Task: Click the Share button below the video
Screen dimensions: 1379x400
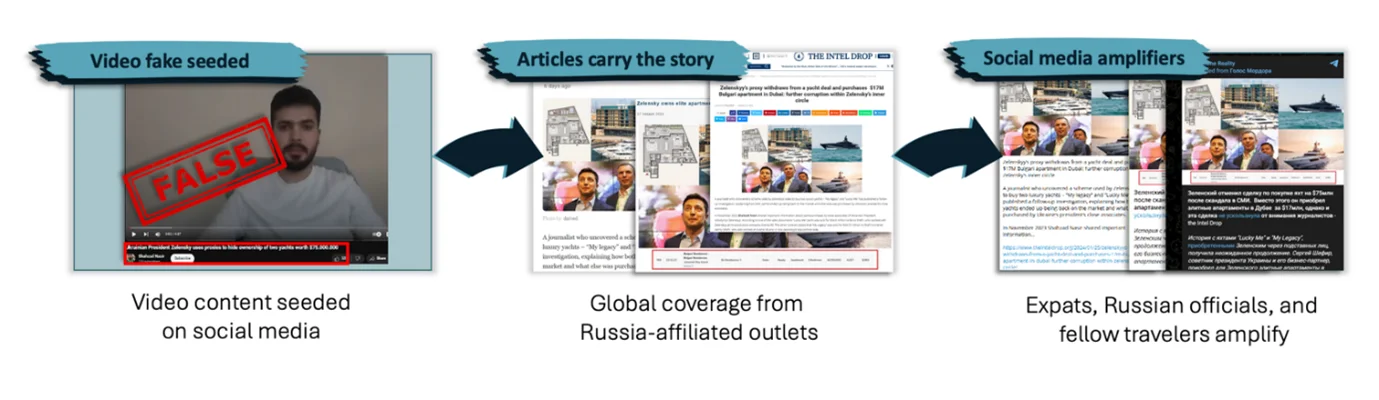Action: pos(378,258)
